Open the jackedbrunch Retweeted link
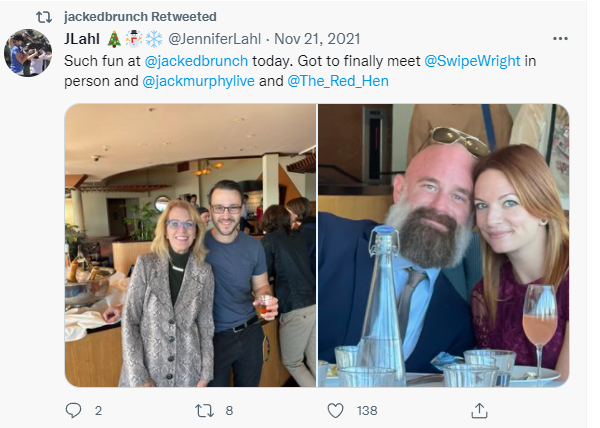Image resolution: width=600 pixels, height=428 pixels. (139, 17)
